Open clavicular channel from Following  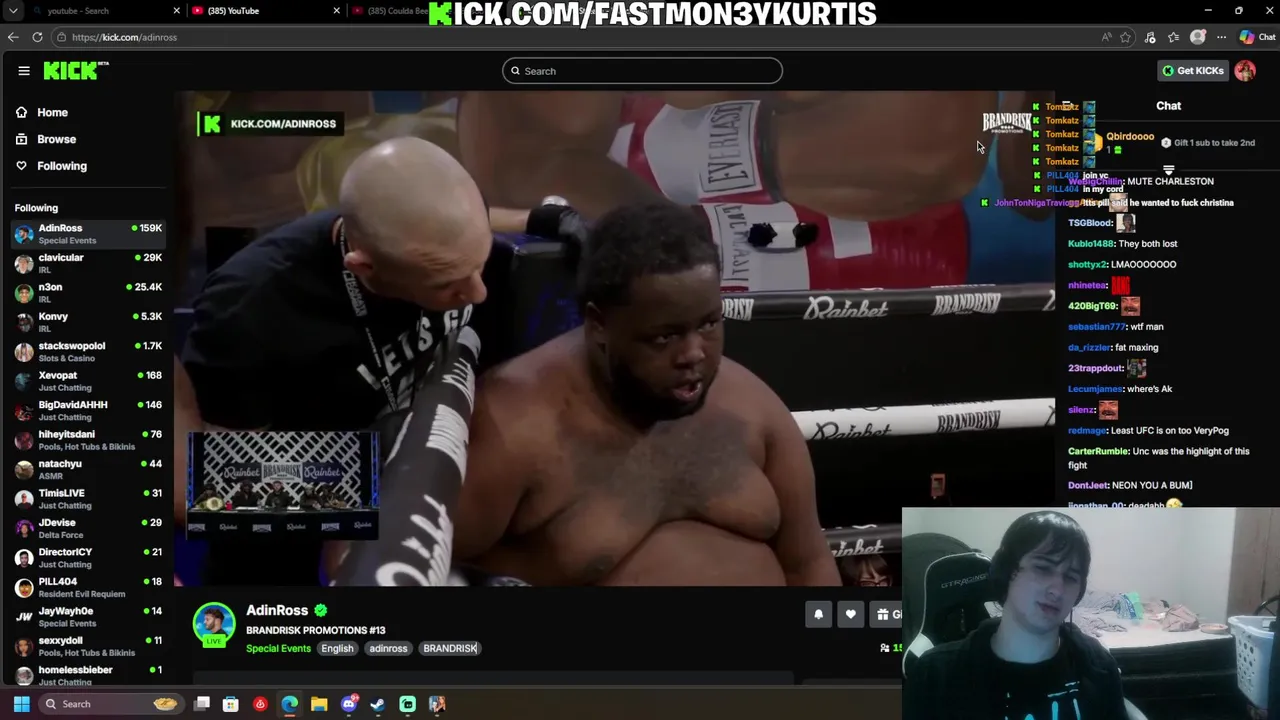tap(88, 263)
